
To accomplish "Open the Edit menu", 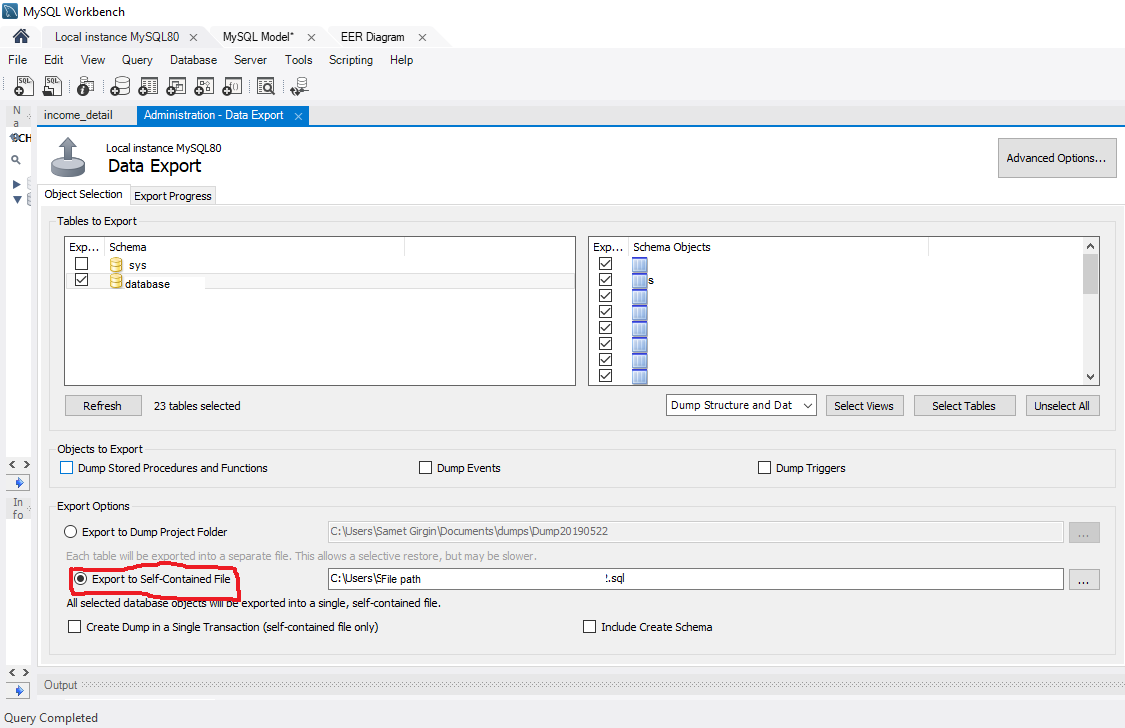I will point(54,60).
